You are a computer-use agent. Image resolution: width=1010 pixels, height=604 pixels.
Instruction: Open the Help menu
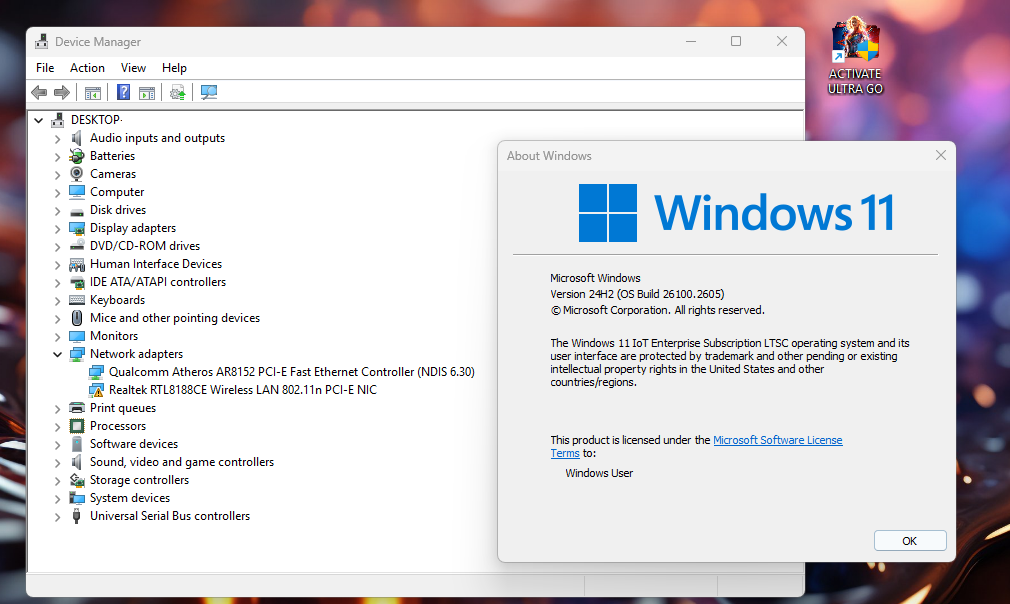coord(174,68)
